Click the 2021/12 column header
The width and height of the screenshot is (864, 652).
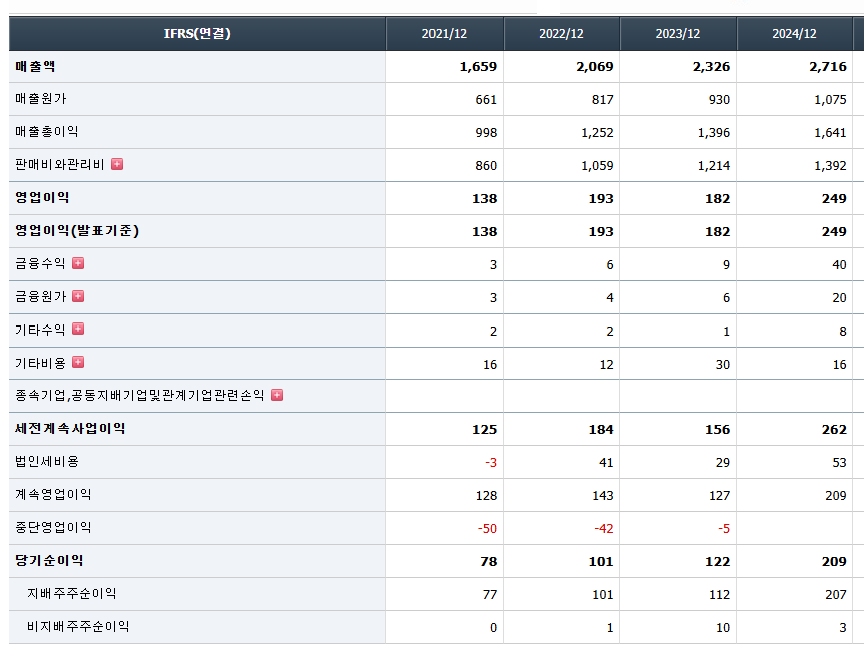[x=444, y=34]
